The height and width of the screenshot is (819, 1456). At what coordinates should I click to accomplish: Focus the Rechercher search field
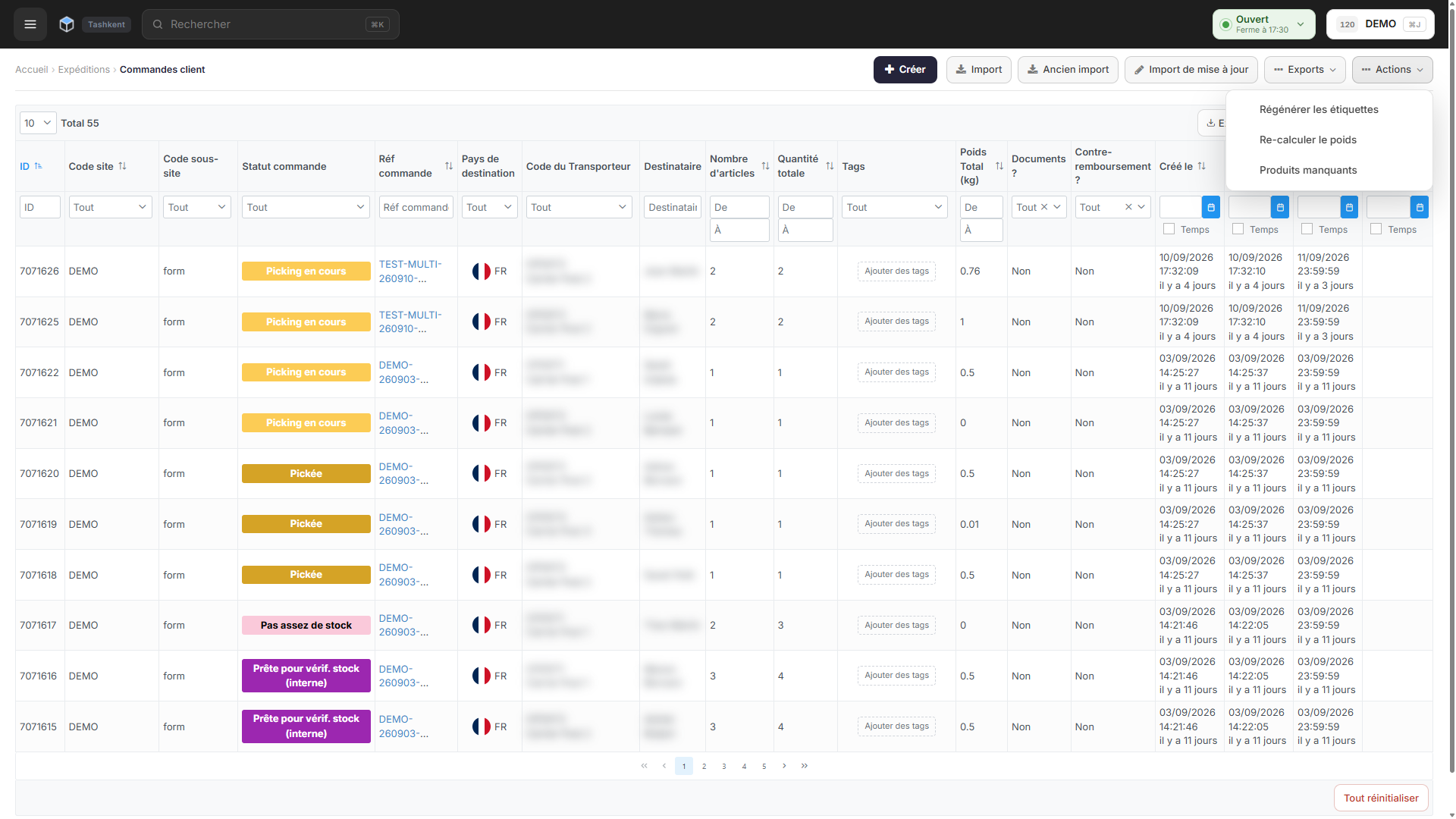[271, 24]
